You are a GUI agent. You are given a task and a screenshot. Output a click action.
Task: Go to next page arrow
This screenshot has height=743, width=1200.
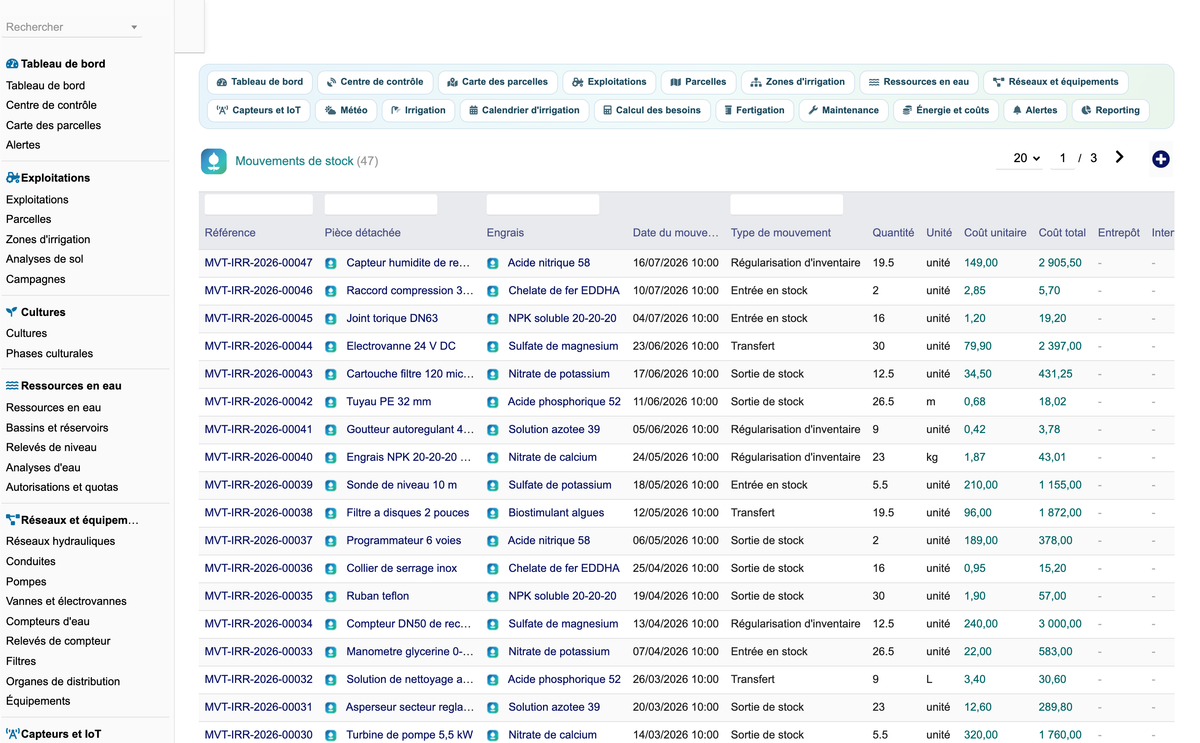(x=1120, y=158)
